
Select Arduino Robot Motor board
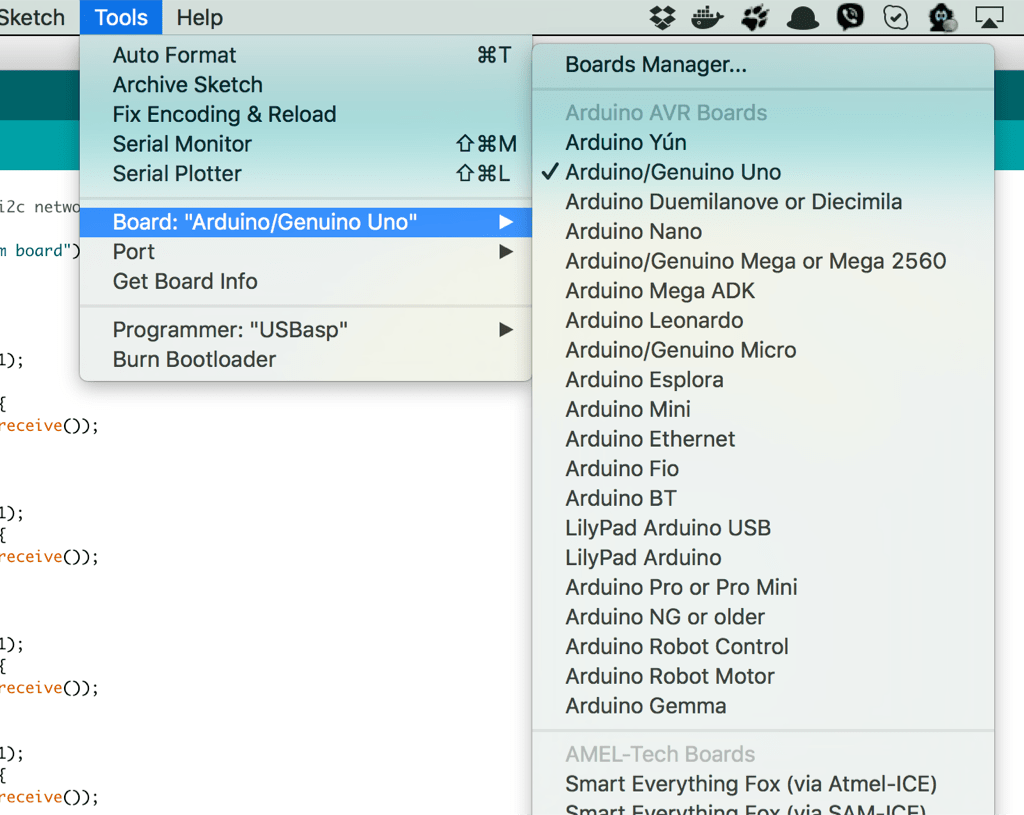click(763, 677)
